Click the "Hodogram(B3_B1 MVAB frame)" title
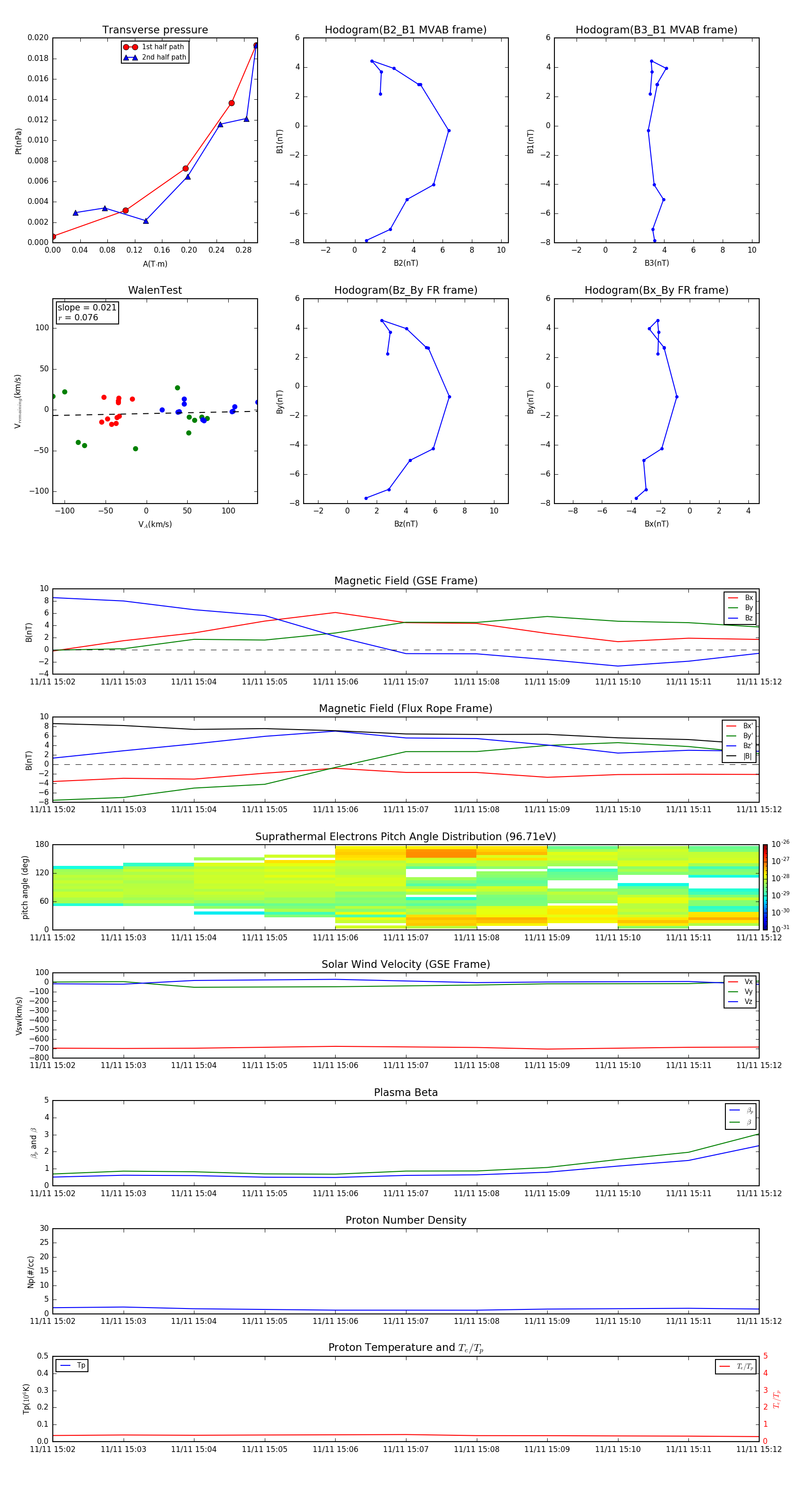 [x=656, y=30]
